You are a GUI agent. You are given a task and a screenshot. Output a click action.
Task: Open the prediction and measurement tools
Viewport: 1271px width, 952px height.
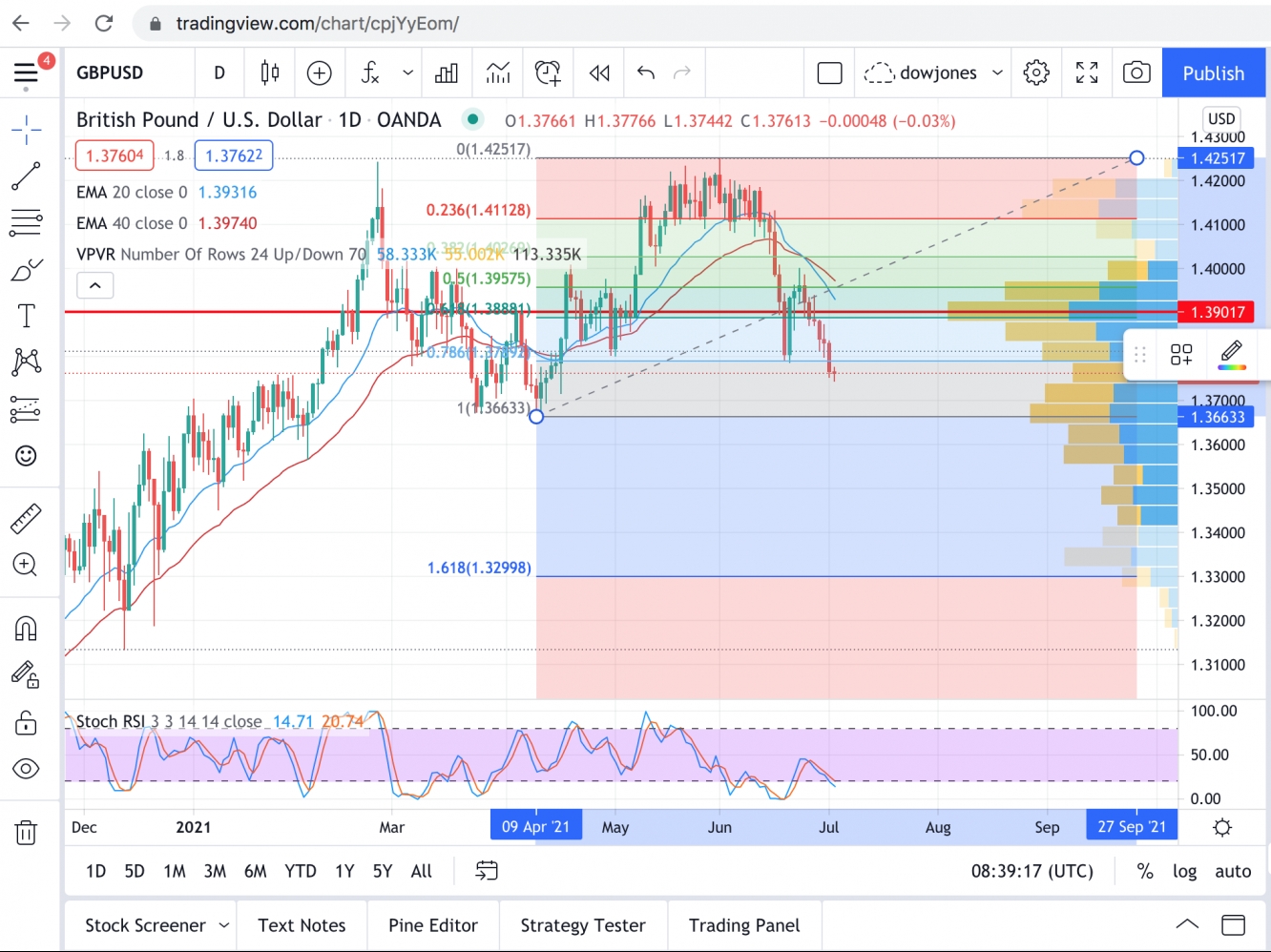[26, 408]
